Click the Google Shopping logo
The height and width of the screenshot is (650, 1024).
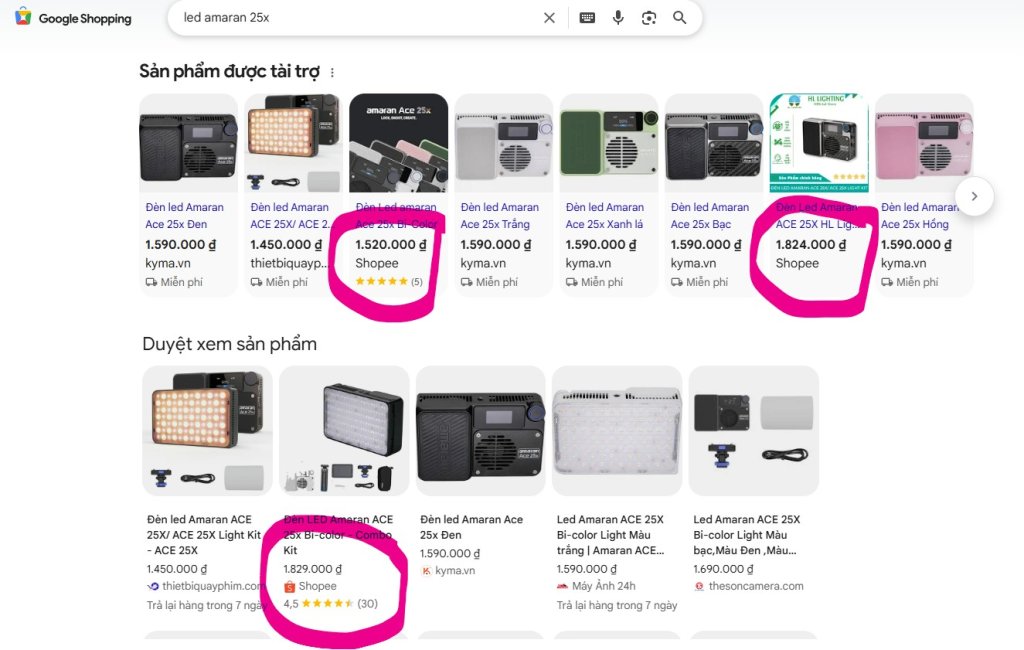[x=72, y=18]
